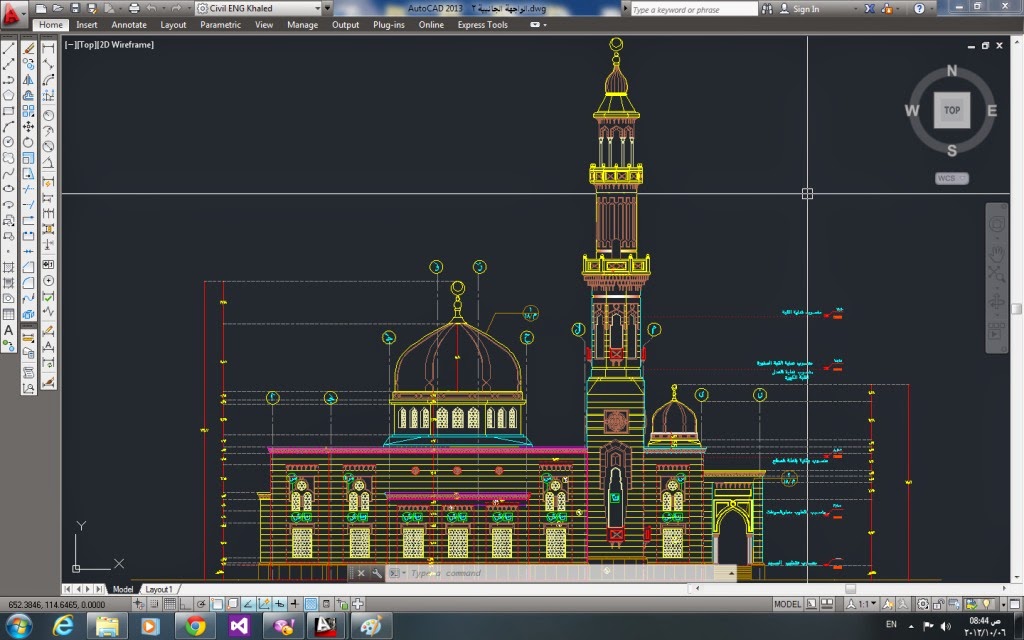Image resolution: width=1024 pixels, height=640 pixels.
Task: Open the workspace switching gear icon
Action: click(x=923, y=604)
